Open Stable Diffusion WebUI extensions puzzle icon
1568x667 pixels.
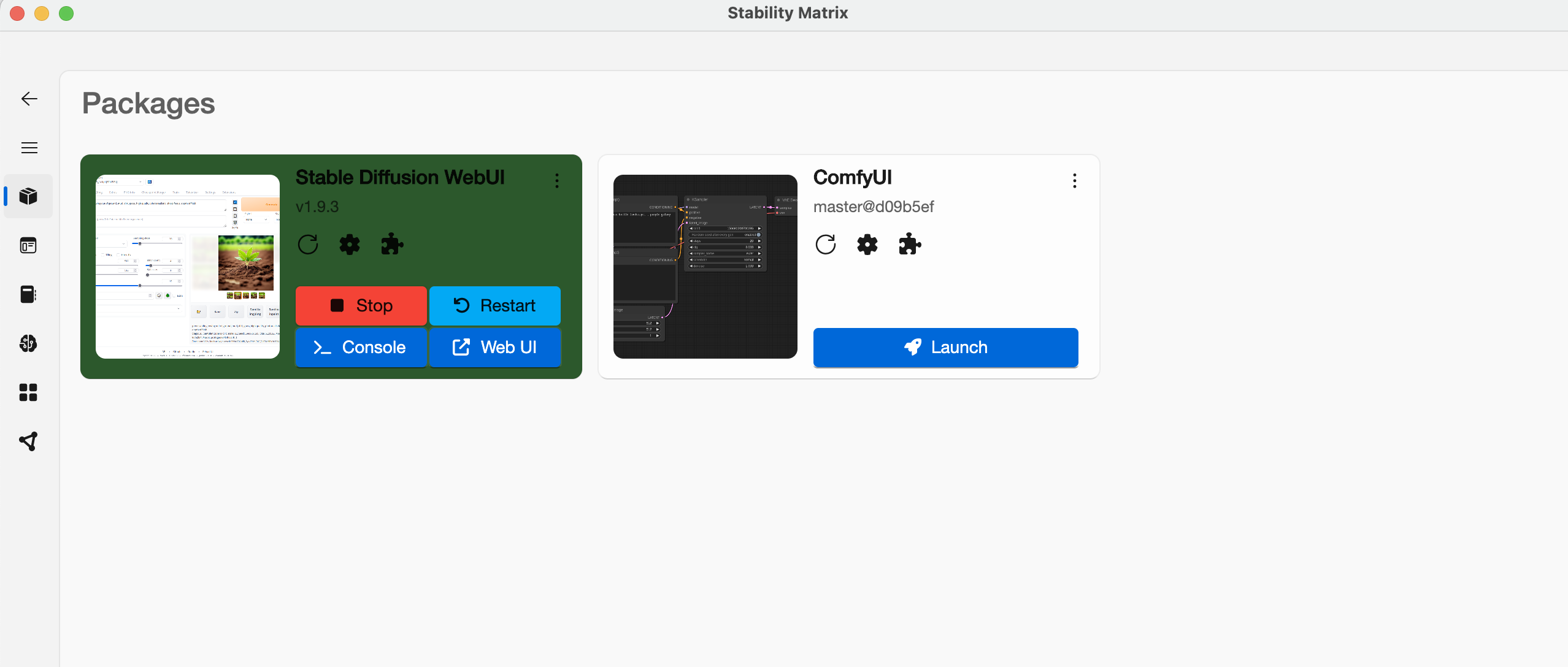tap(392, 245)
